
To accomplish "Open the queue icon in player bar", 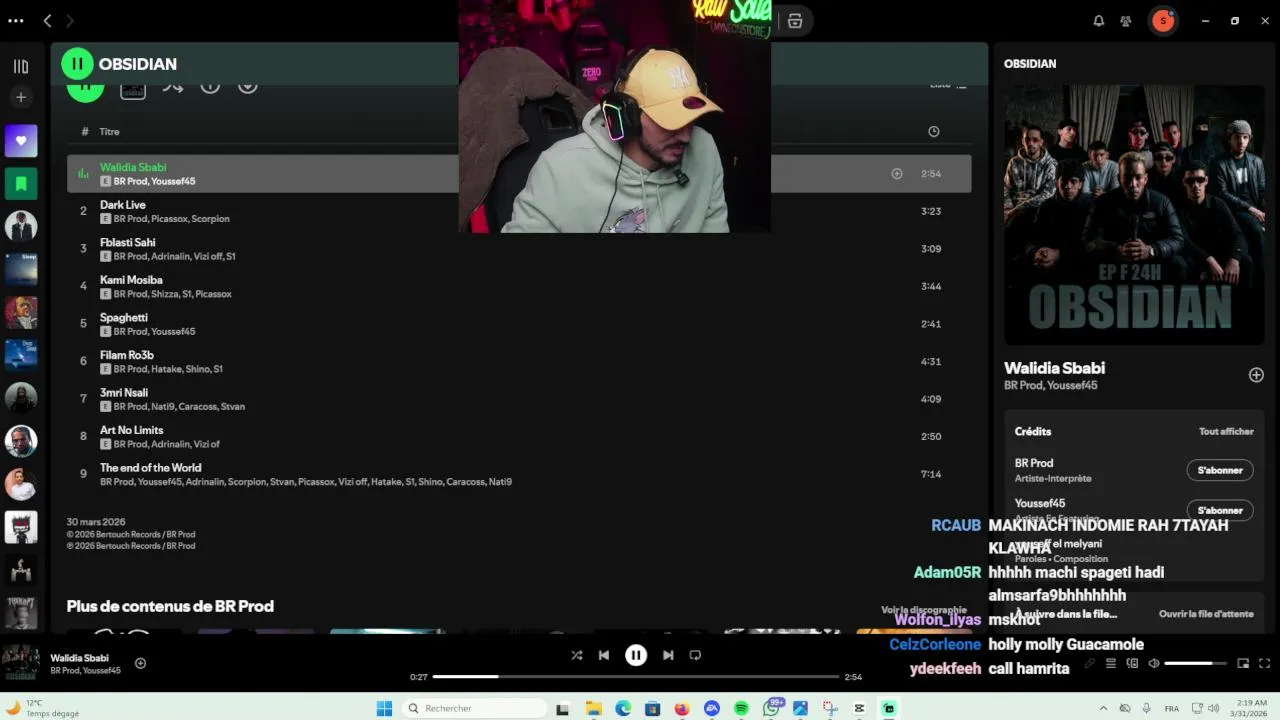I will pos(1110,664).
